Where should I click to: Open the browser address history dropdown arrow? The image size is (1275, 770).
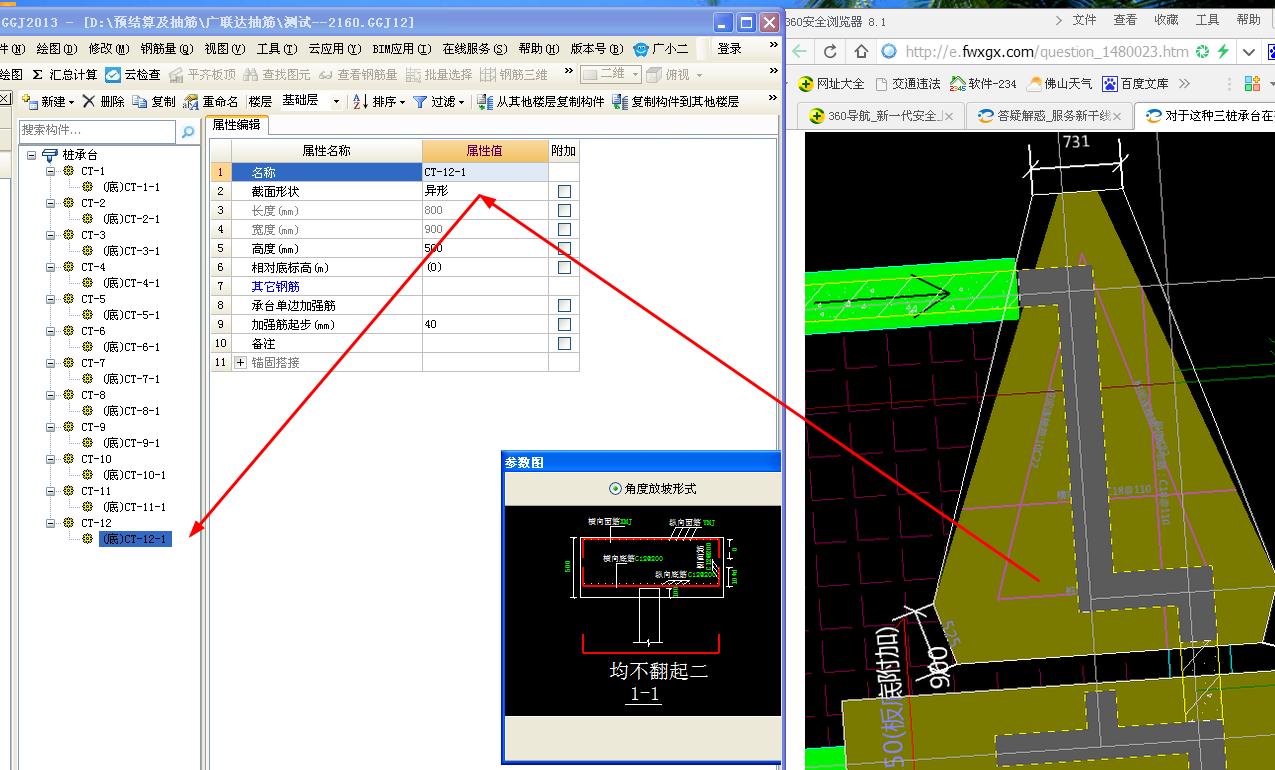coord(1250,51)
